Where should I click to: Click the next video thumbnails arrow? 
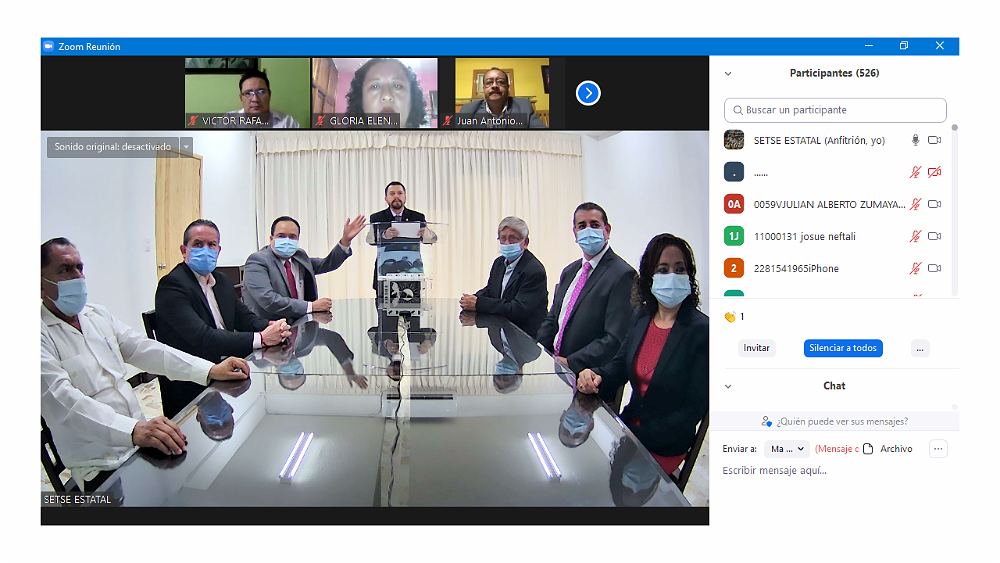(588, 93)
